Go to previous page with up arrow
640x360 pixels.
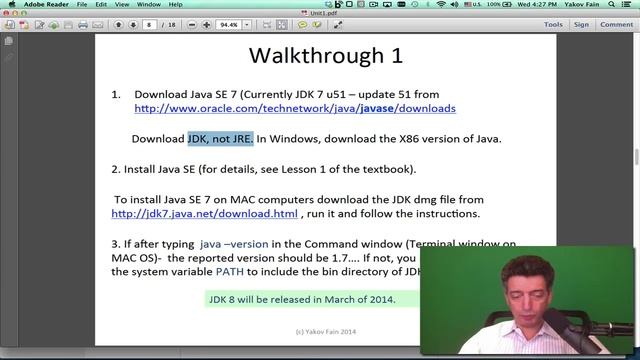click(x=118, y=25)
